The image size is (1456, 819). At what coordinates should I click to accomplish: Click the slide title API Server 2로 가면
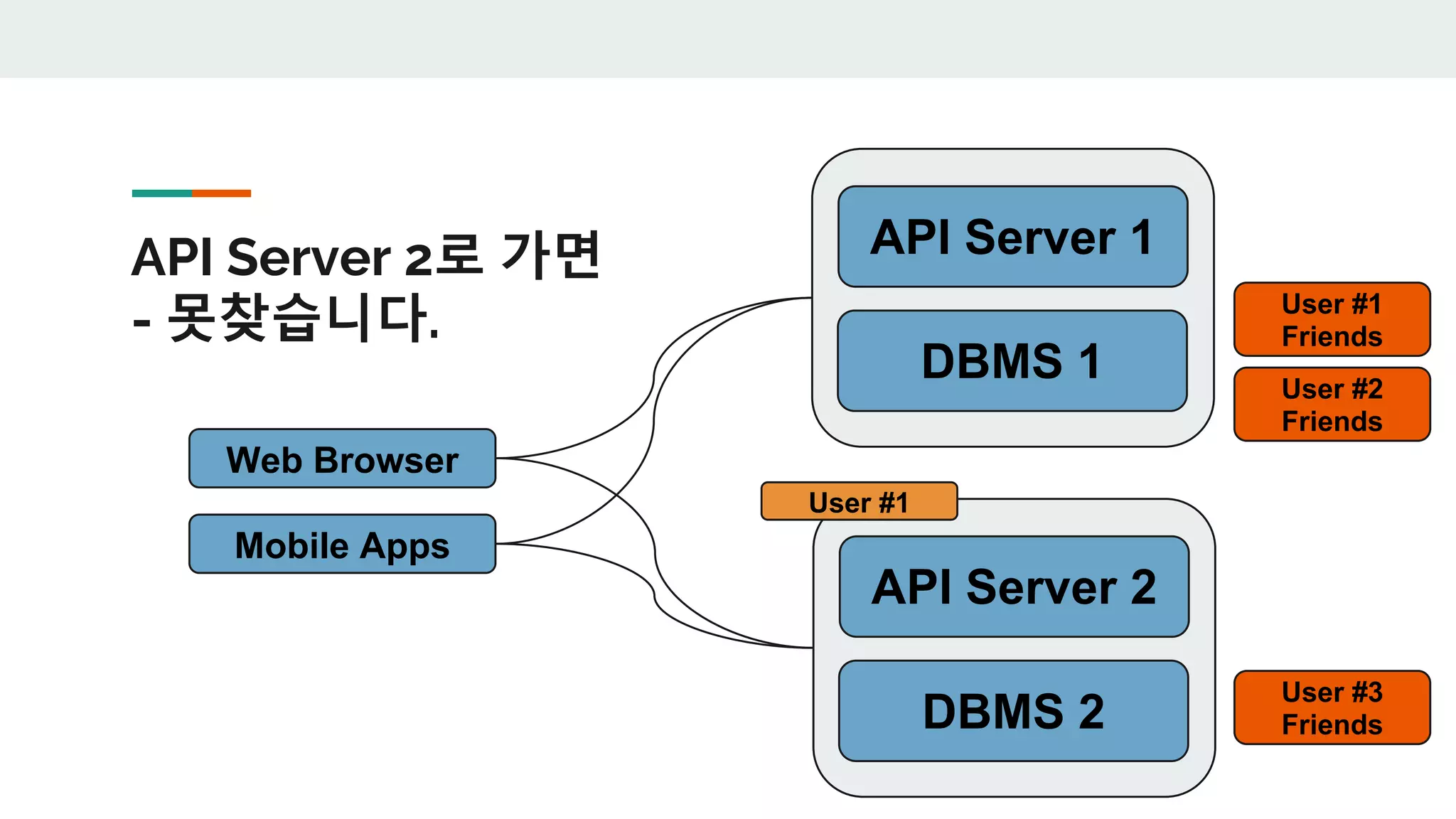tap(366, 257)
